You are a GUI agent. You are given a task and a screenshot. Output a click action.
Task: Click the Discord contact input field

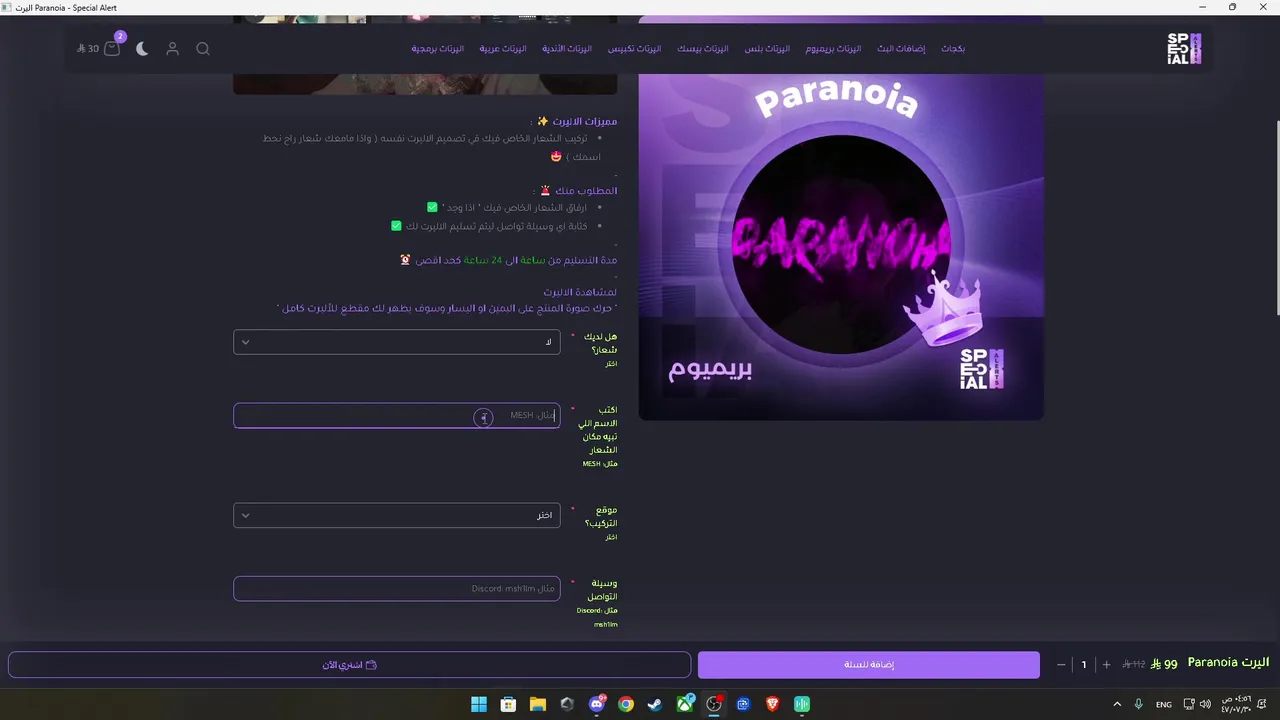pos(397,588)
